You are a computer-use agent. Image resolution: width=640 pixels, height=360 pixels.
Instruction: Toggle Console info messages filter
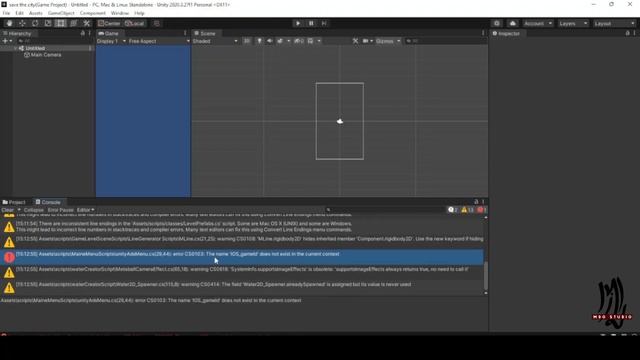(x=453, y=210)
